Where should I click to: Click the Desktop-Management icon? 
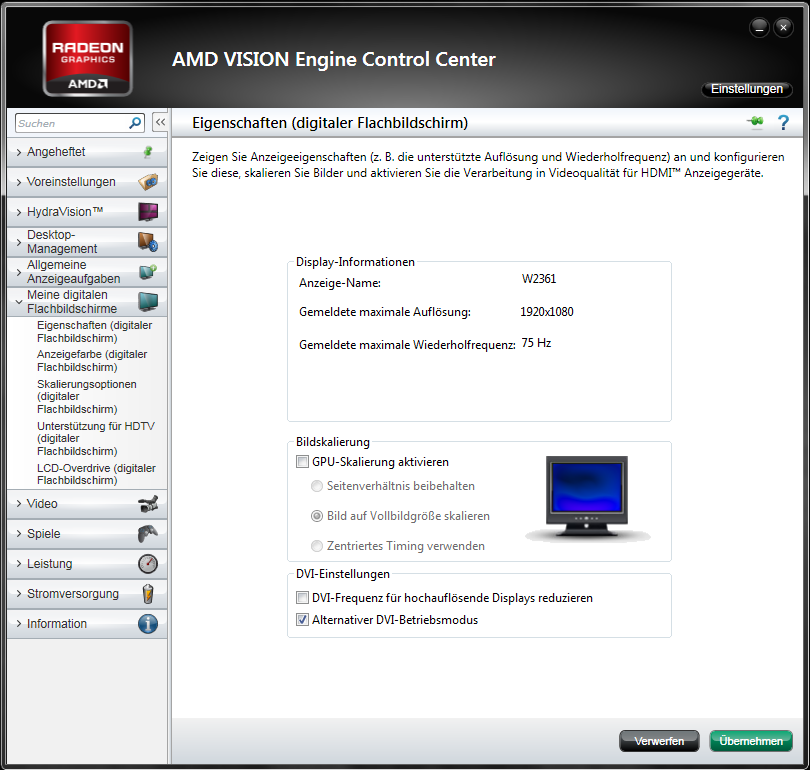coord(148,242)
